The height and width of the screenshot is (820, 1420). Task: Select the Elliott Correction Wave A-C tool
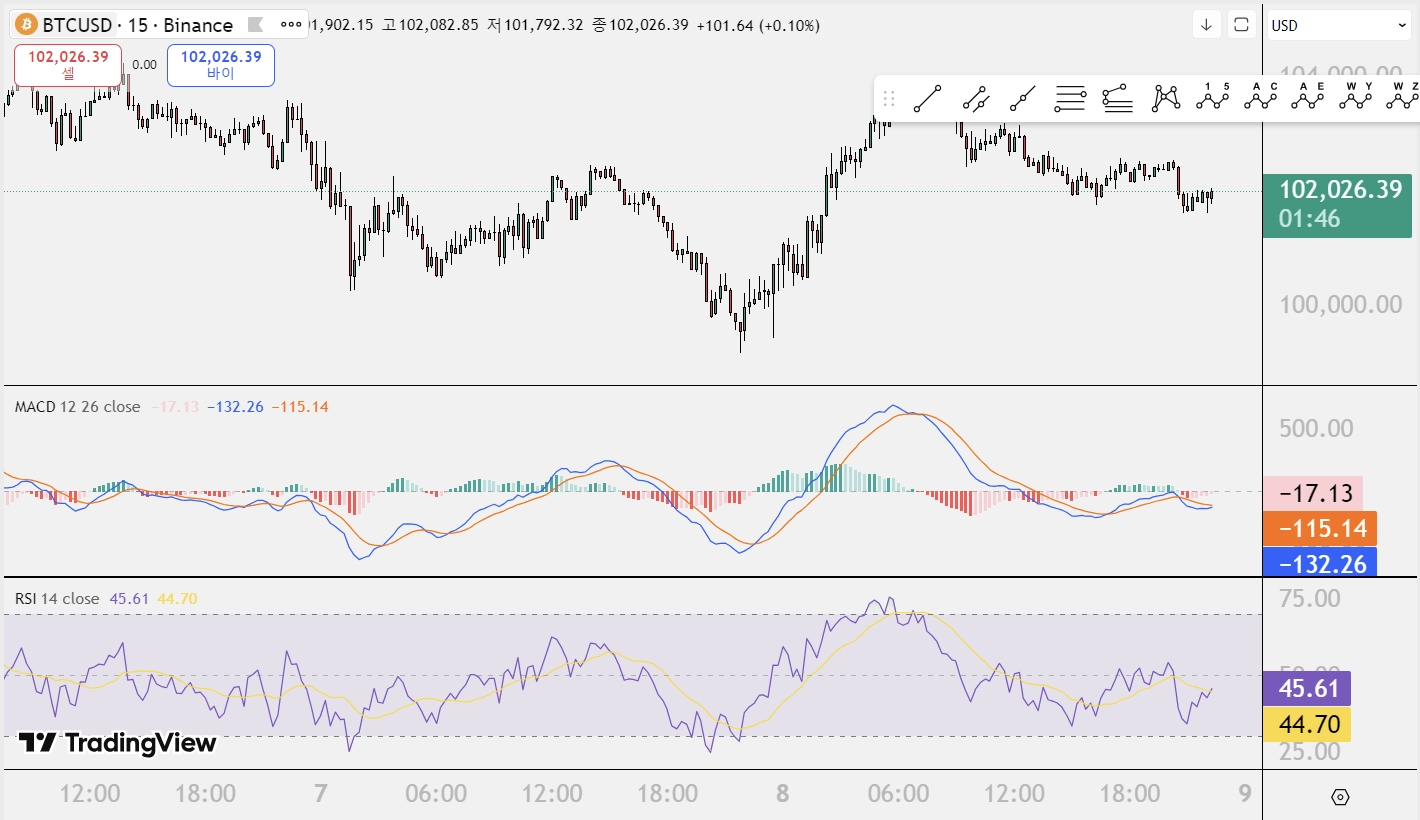tap(1261, 97)
